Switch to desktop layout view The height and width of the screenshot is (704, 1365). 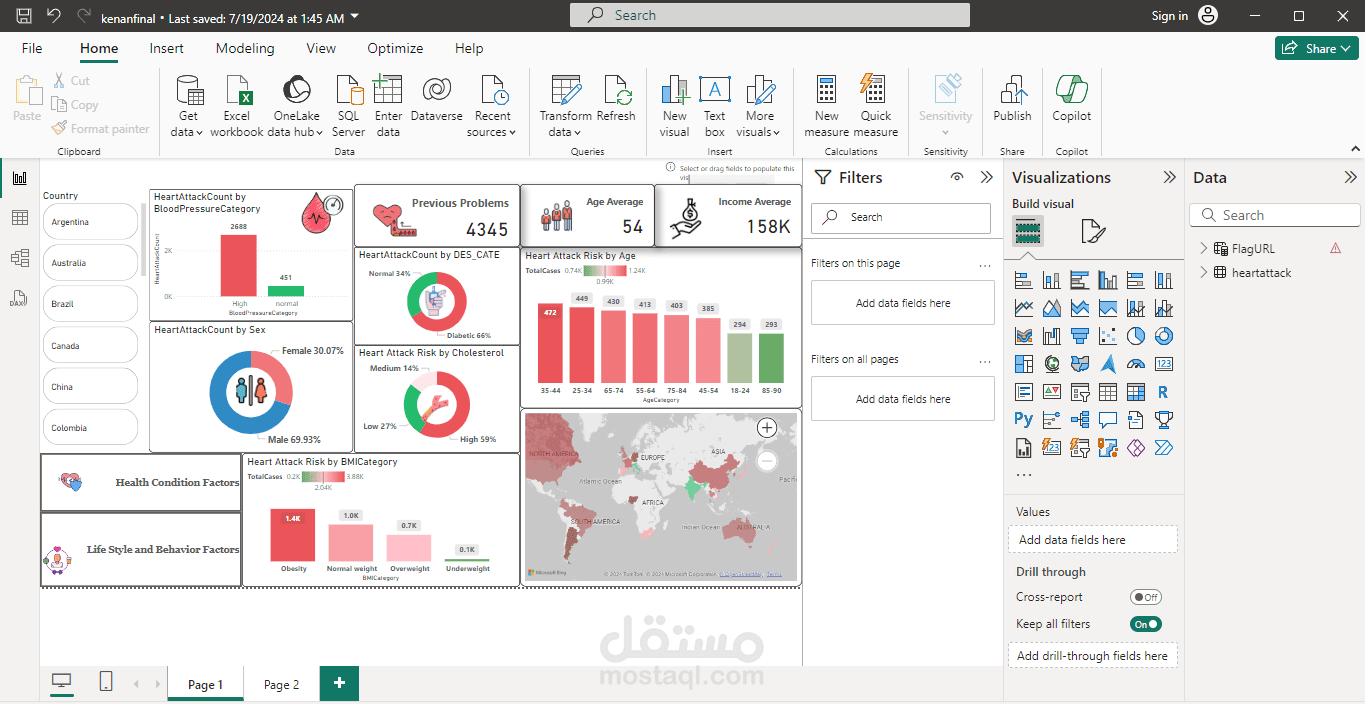[x=62, y=682]
